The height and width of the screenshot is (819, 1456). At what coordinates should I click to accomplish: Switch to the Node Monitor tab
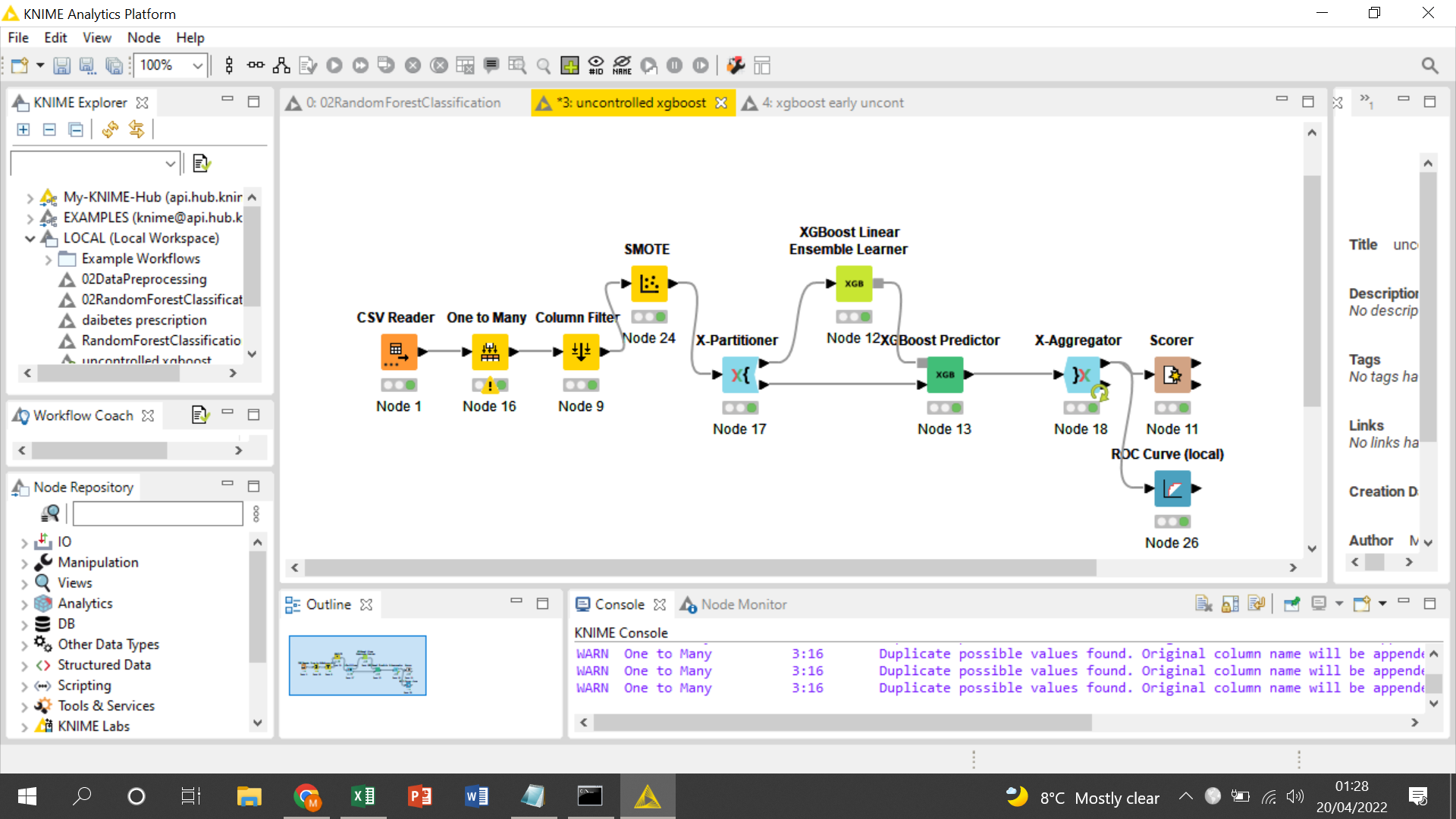click(733, 604)
